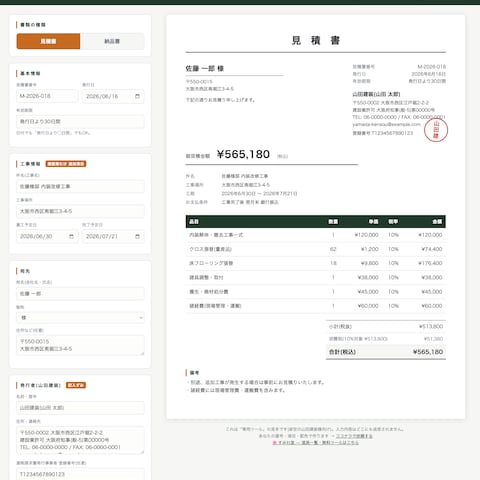480x480 pixels.
Task: Click the ¥176,400 amount cell
Action: (430, 263)
